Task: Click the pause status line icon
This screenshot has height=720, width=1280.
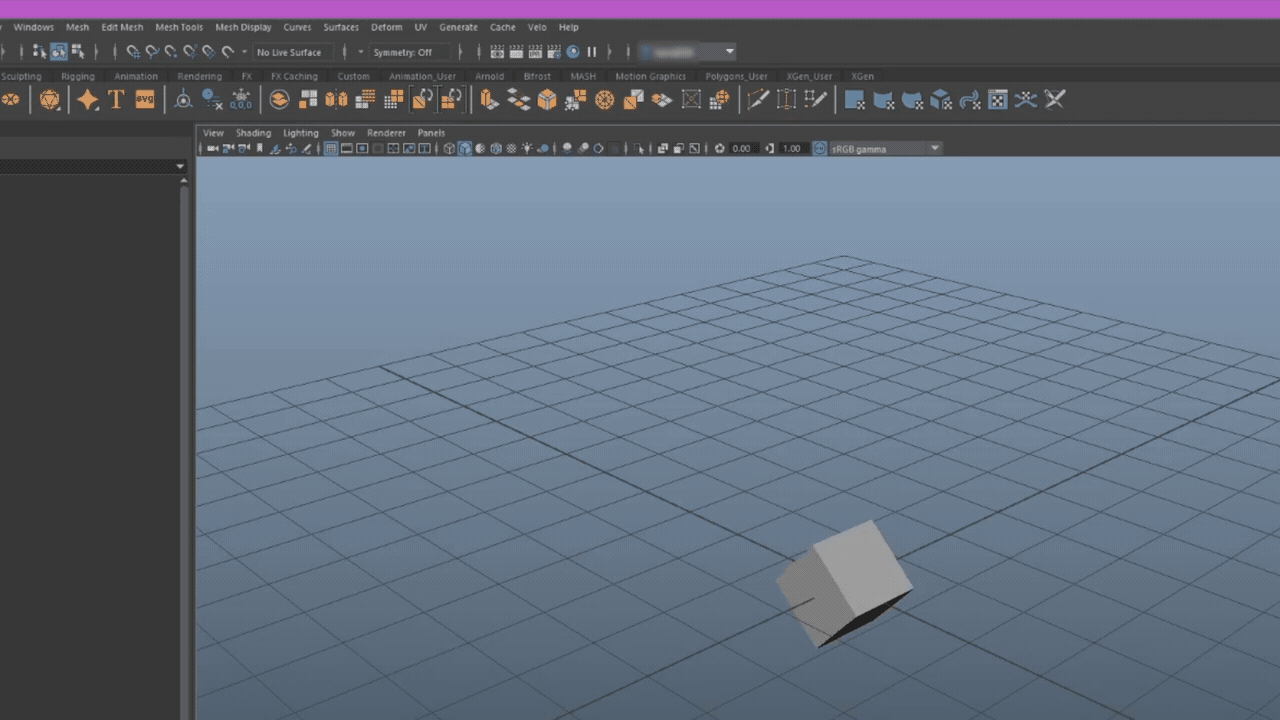Action: coord(592,52)
